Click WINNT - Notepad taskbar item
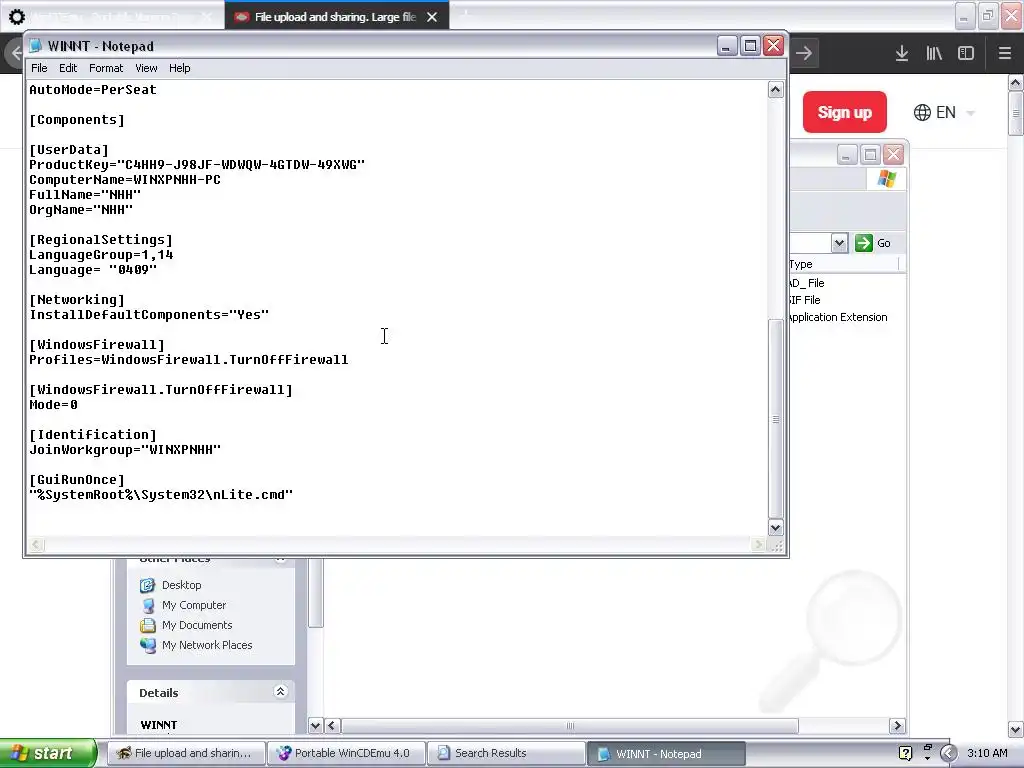The height and width of the screenshot is (768, 1024). tap(666, 754)
